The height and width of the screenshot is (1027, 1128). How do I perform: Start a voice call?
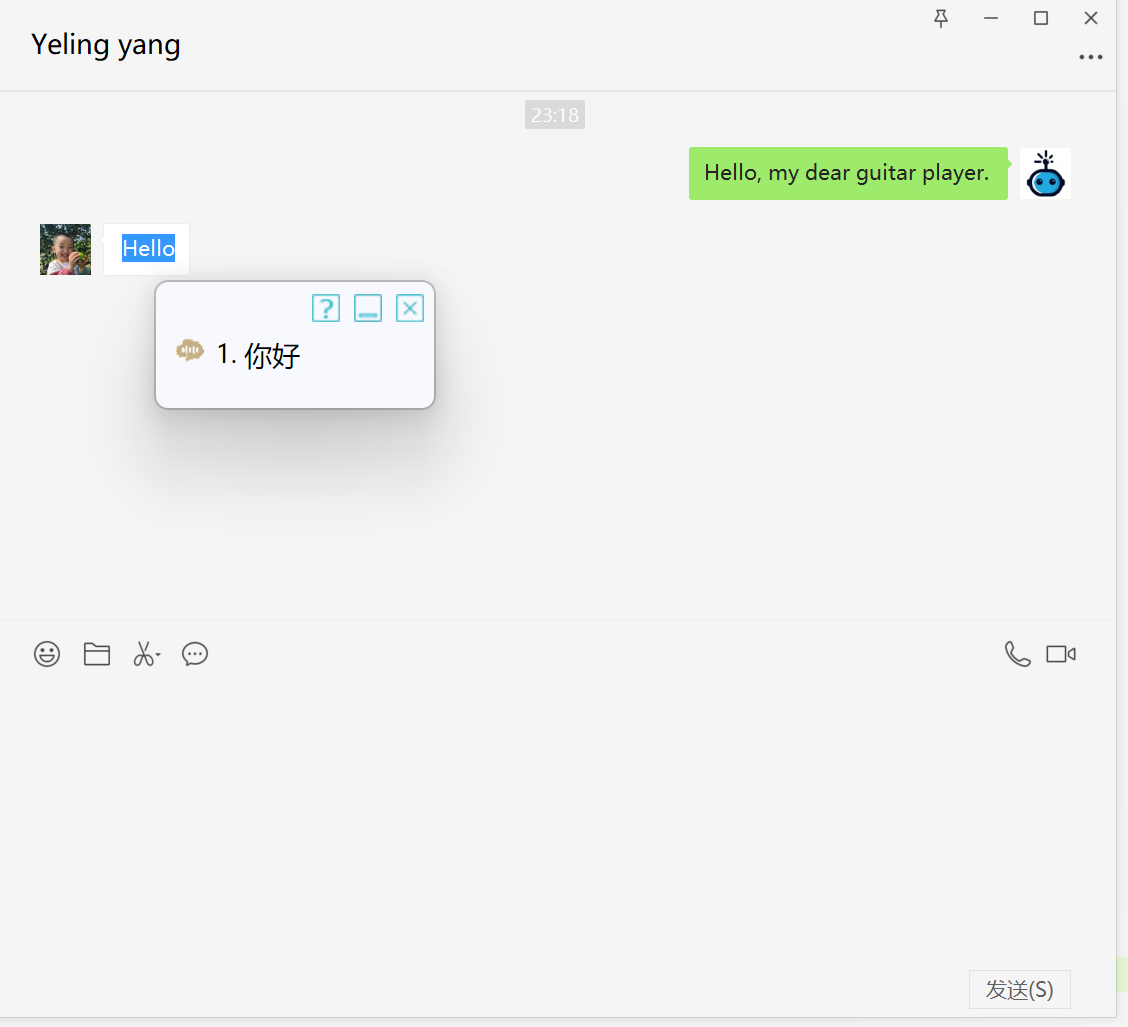tap(1017, 654)
